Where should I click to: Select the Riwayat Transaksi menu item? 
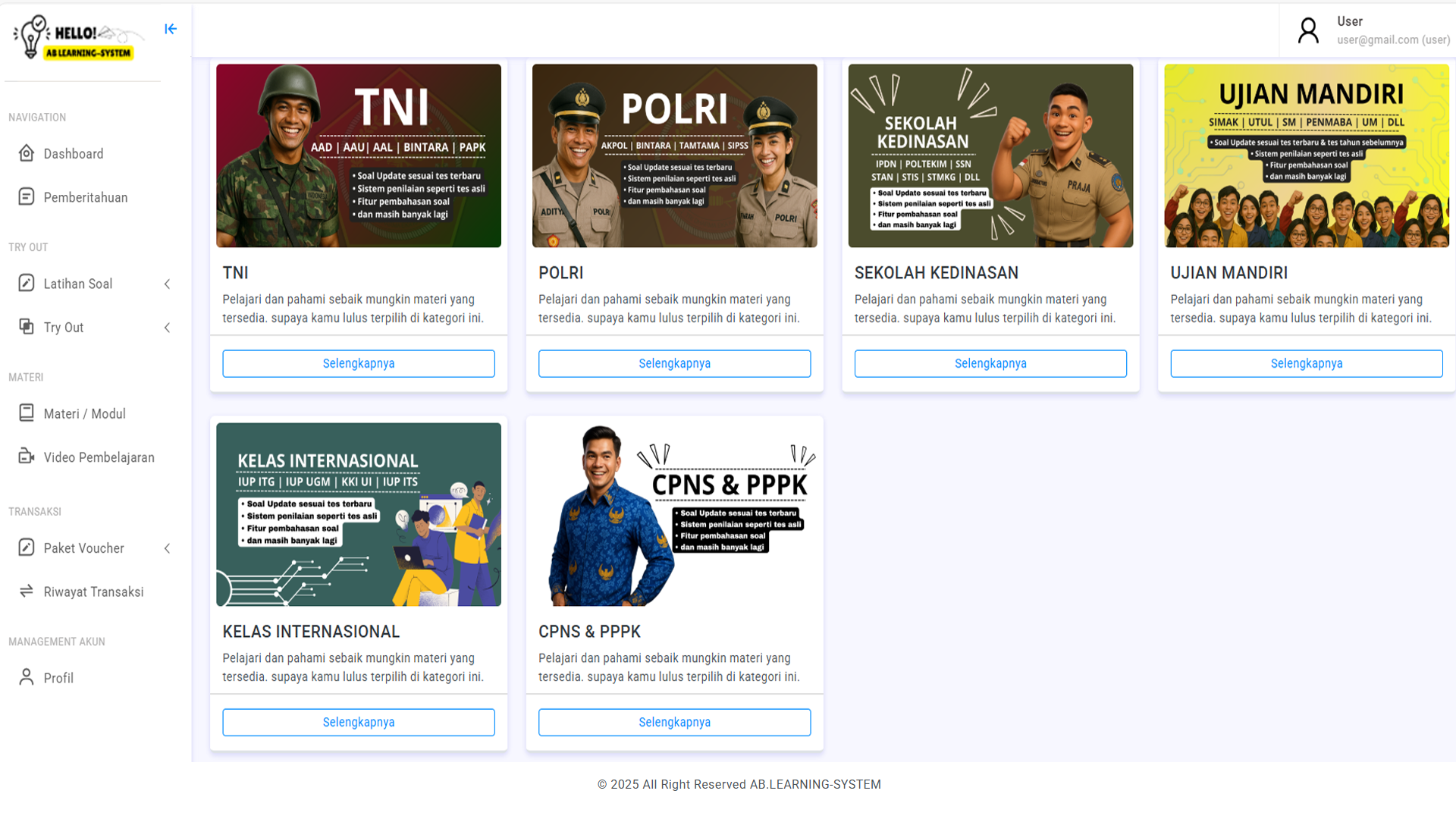(94, 591)
